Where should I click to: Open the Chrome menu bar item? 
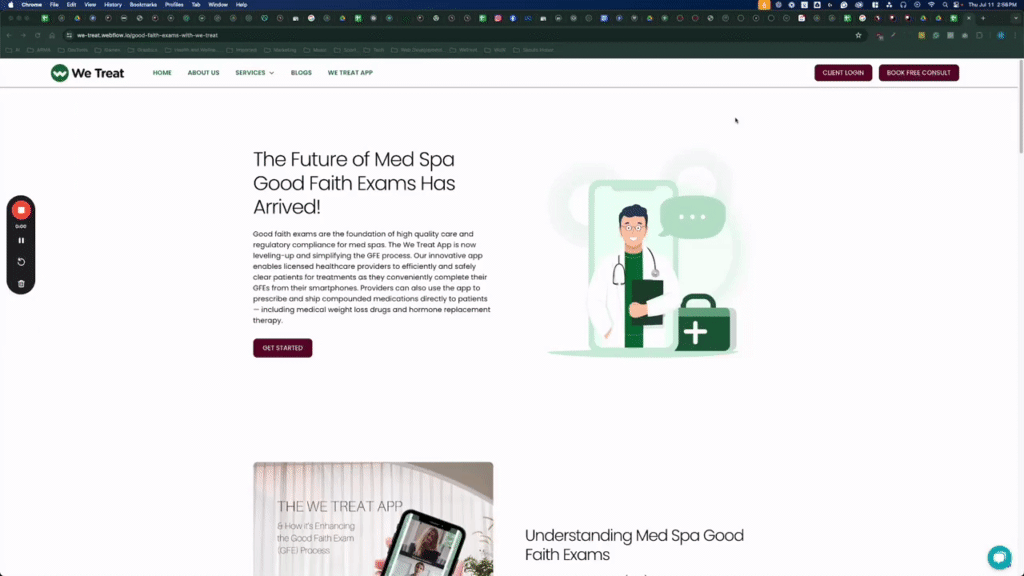tap(31, 5)
